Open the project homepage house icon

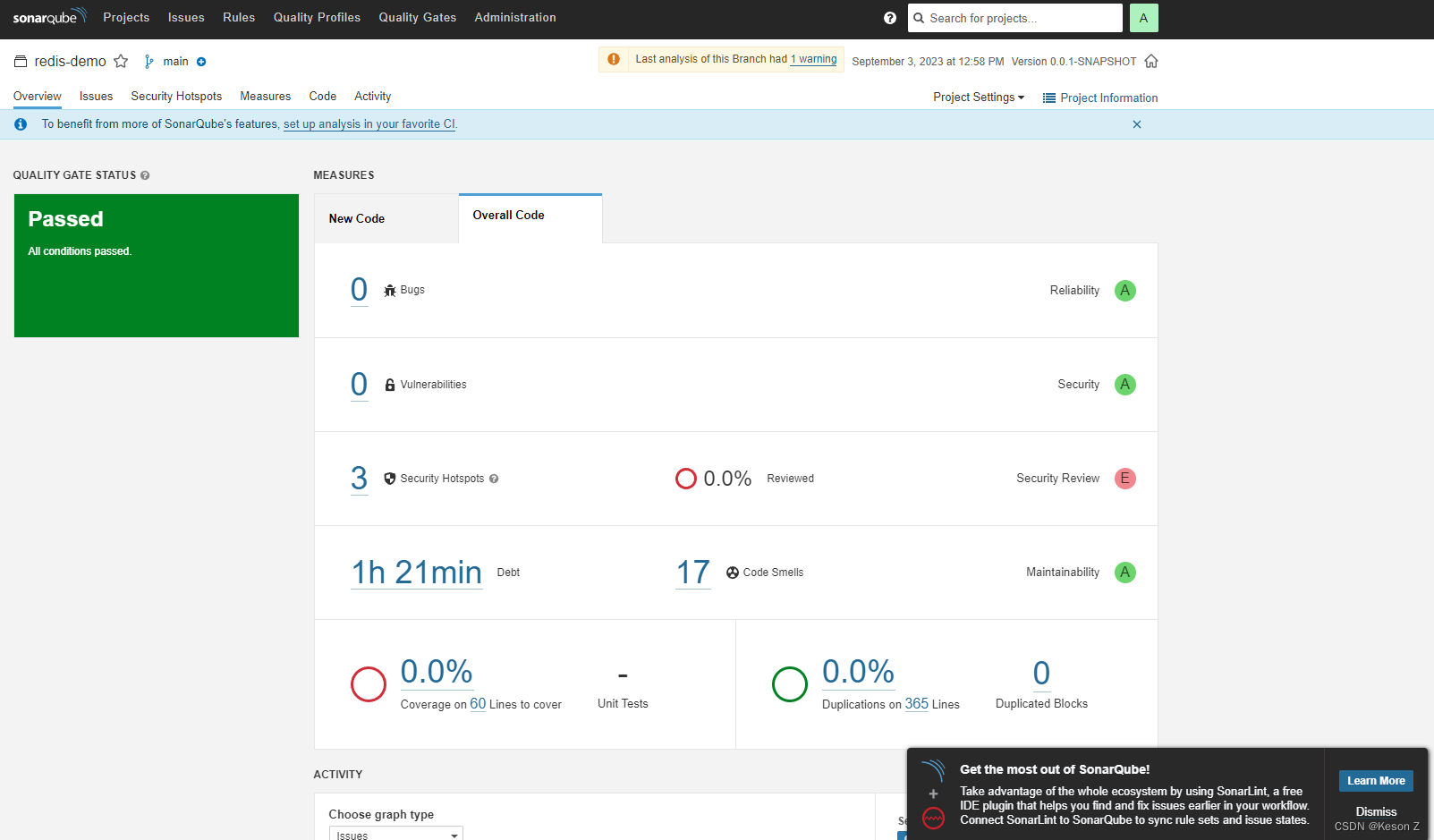[x=1151, y=61]
